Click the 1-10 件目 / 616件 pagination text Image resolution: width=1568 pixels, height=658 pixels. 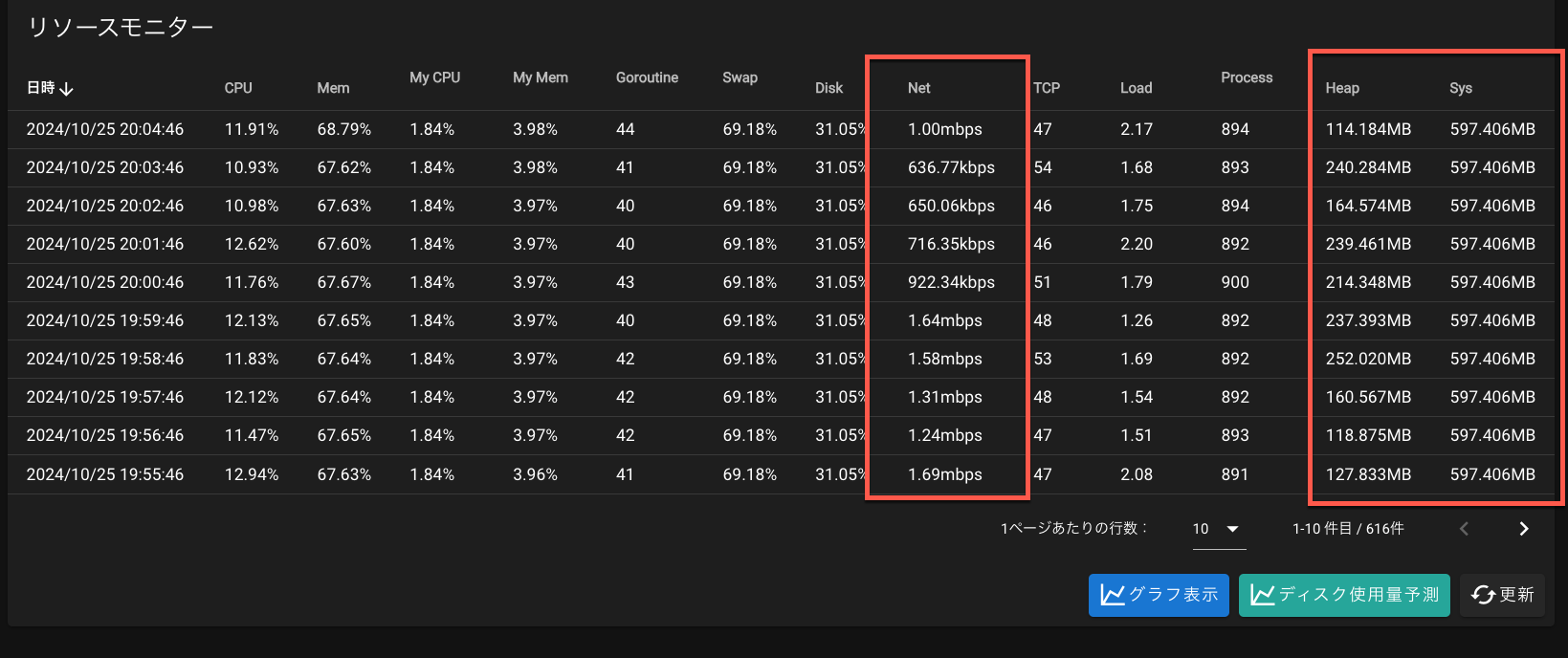click(x=1348, y=529)
